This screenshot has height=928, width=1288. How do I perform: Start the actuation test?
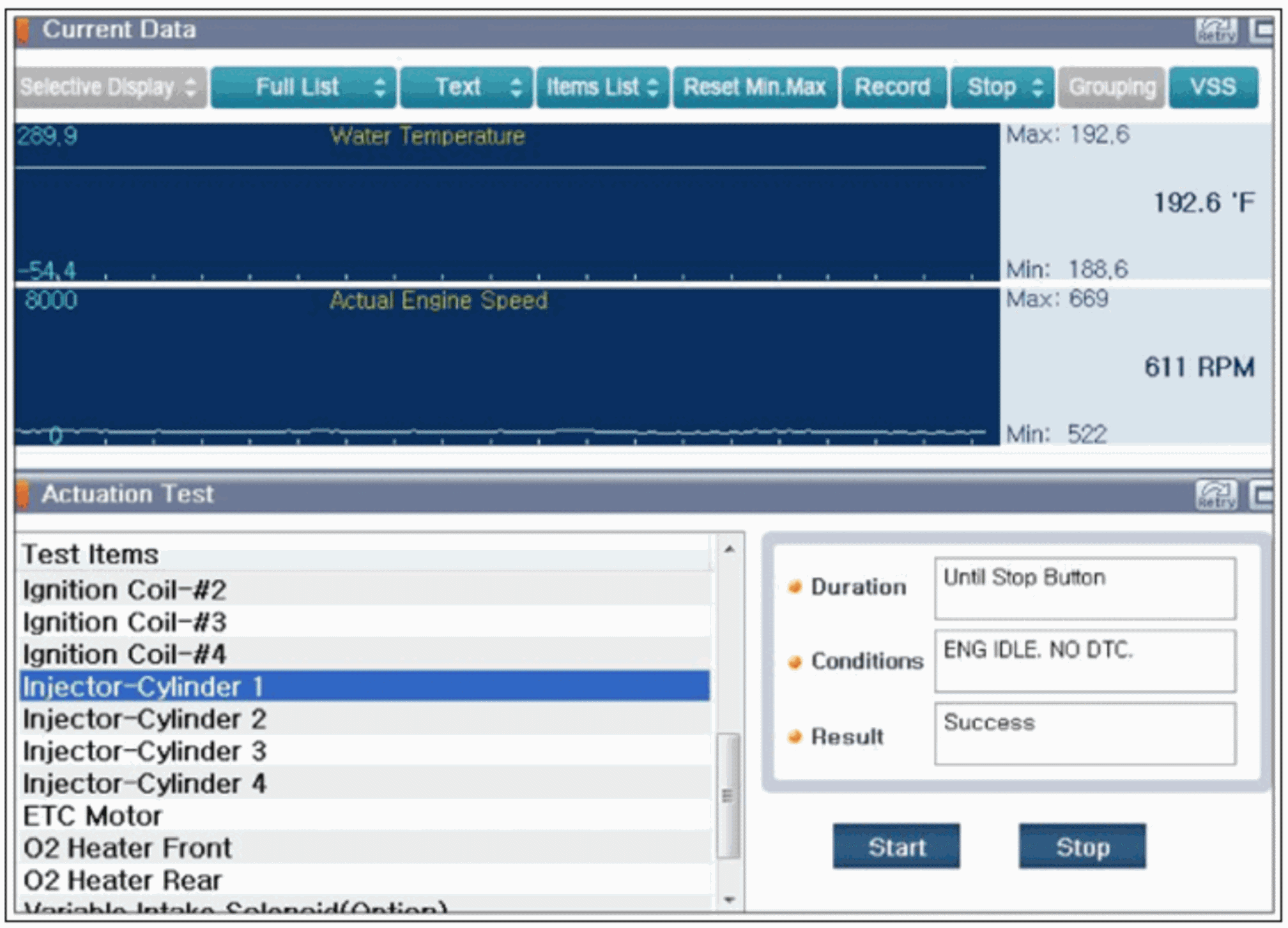coord(896,847)
